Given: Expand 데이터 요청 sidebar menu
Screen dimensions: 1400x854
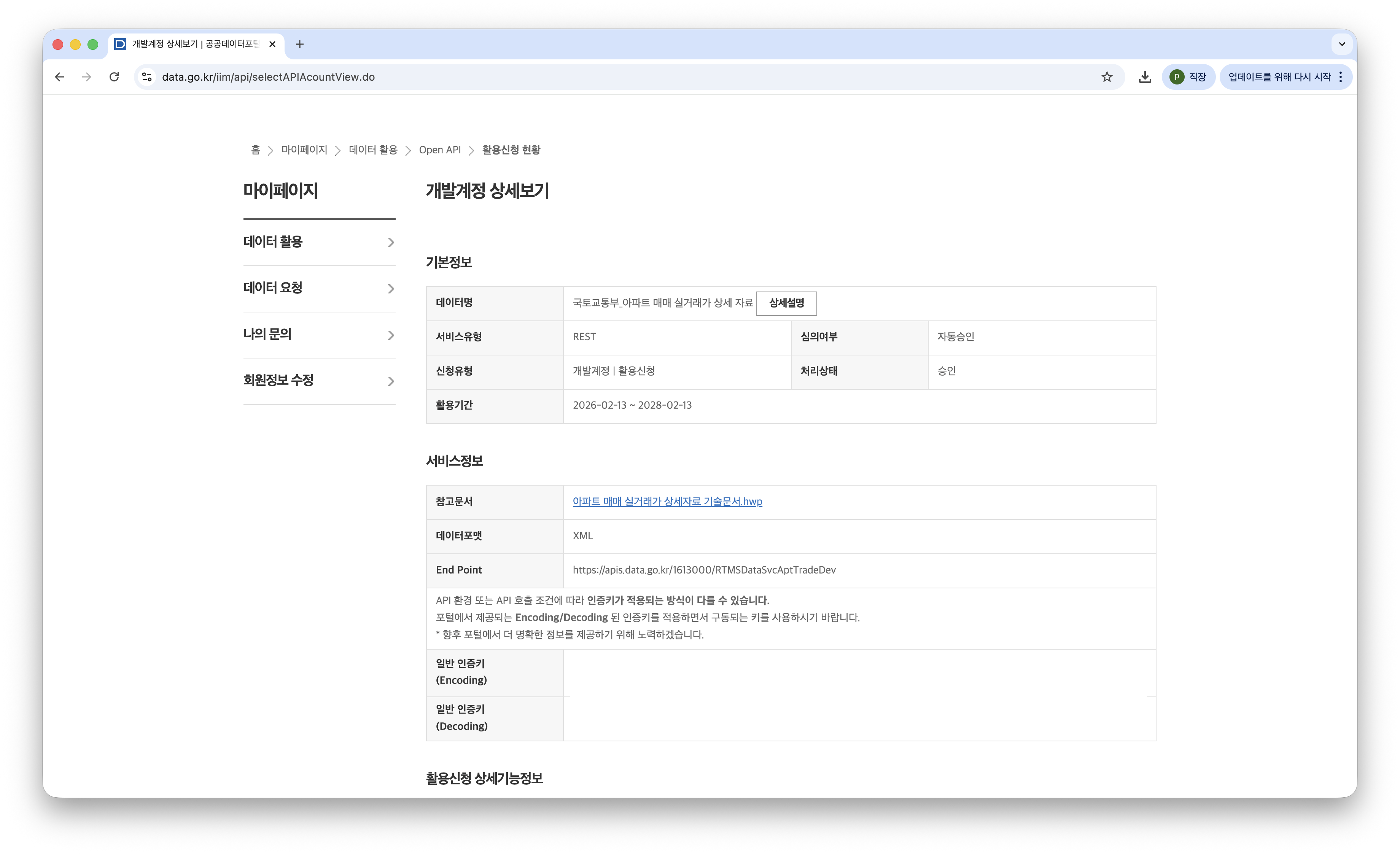Looking at the screenshot, I should [319, 288].
